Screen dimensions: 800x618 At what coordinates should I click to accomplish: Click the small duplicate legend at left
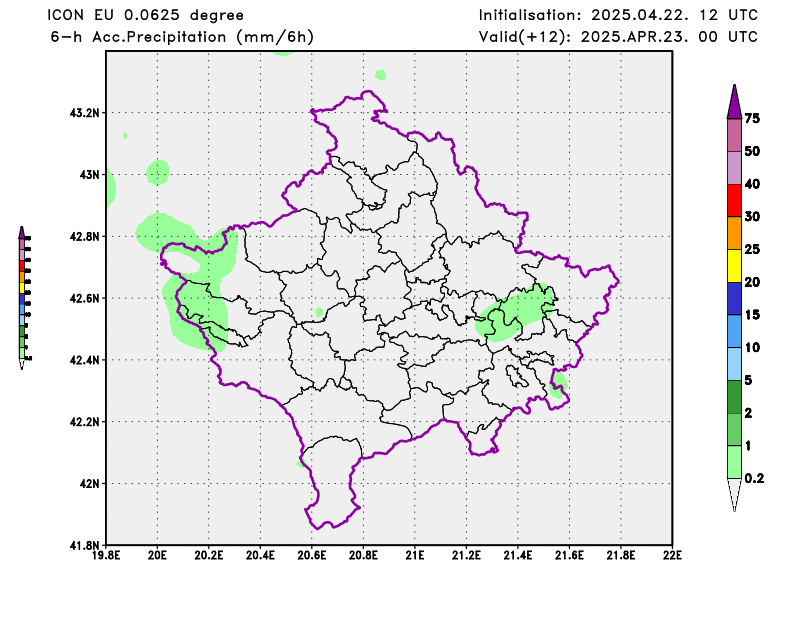click(x=23, y=298)
